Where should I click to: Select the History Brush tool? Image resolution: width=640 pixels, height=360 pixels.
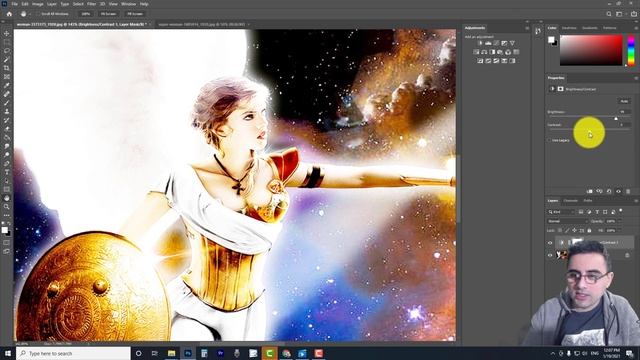point(7,120)
